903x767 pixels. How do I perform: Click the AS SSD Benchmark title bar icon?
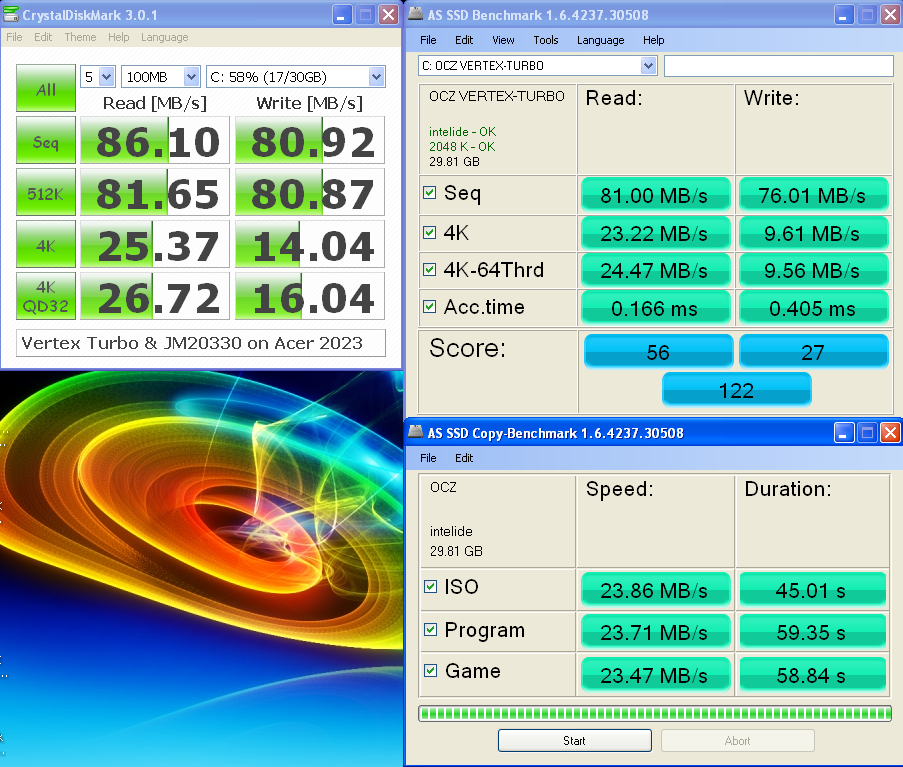click(x=416, y=14)
